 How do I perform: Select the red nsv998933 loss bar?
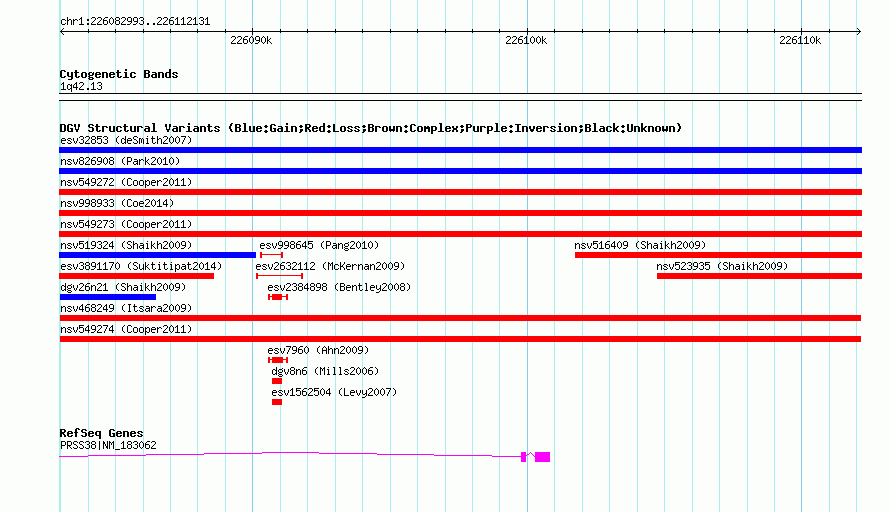click(460, 213)
